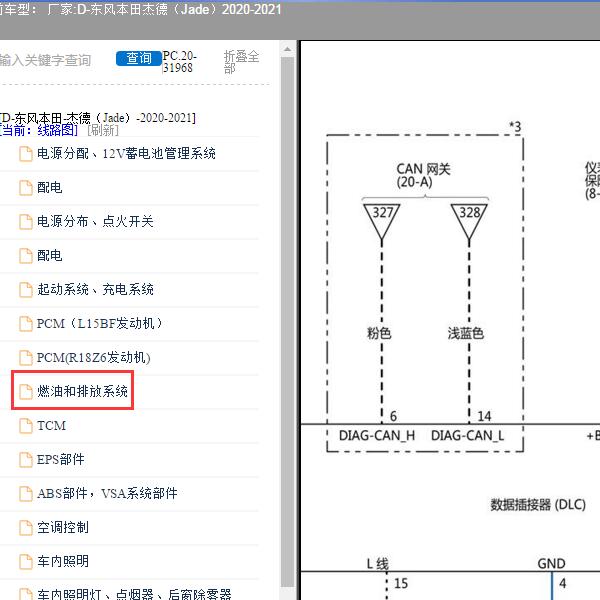Click the GND label in diagram
Viewport: 600px width, 600px height.
tap(551, 564)
